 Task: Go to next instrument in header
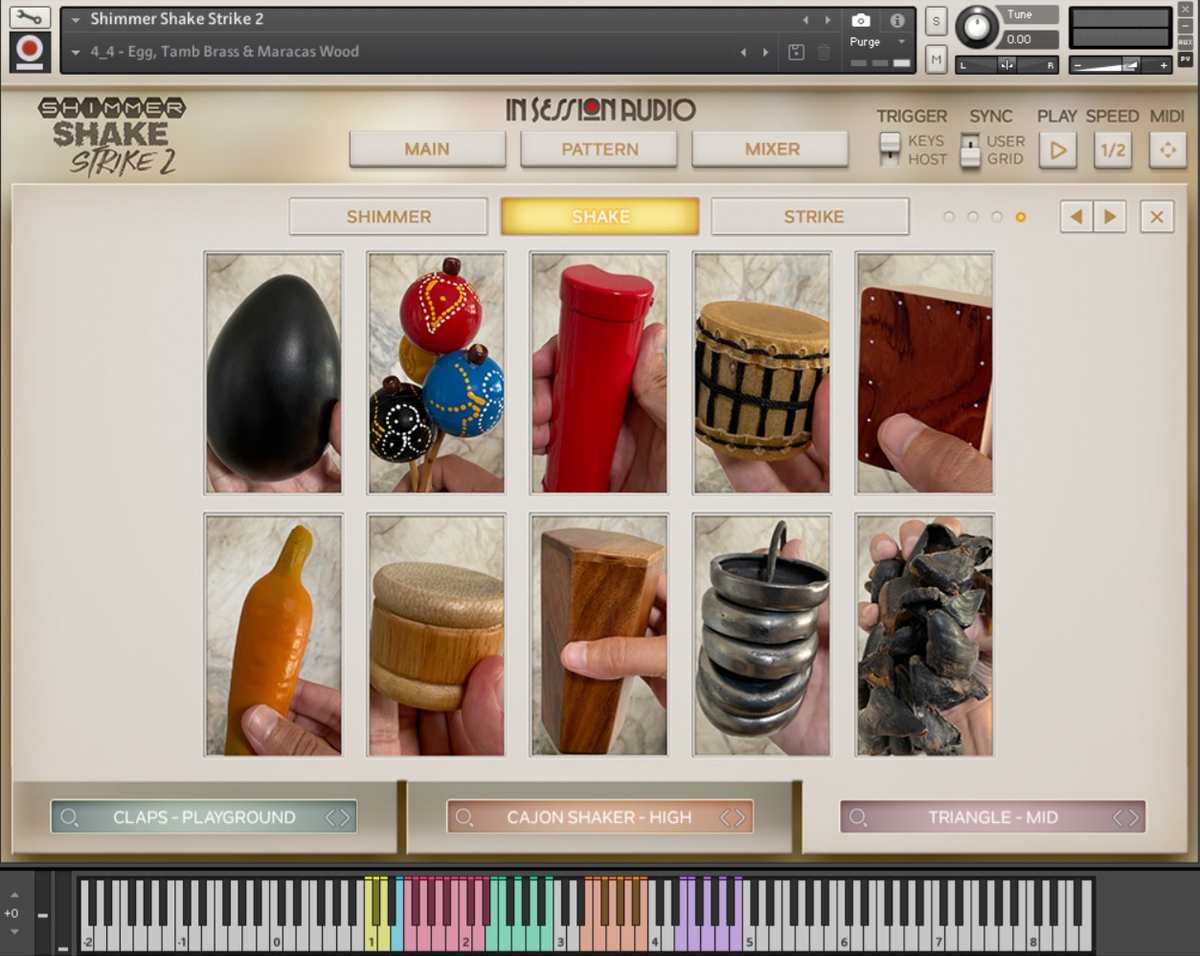[827, 20]
